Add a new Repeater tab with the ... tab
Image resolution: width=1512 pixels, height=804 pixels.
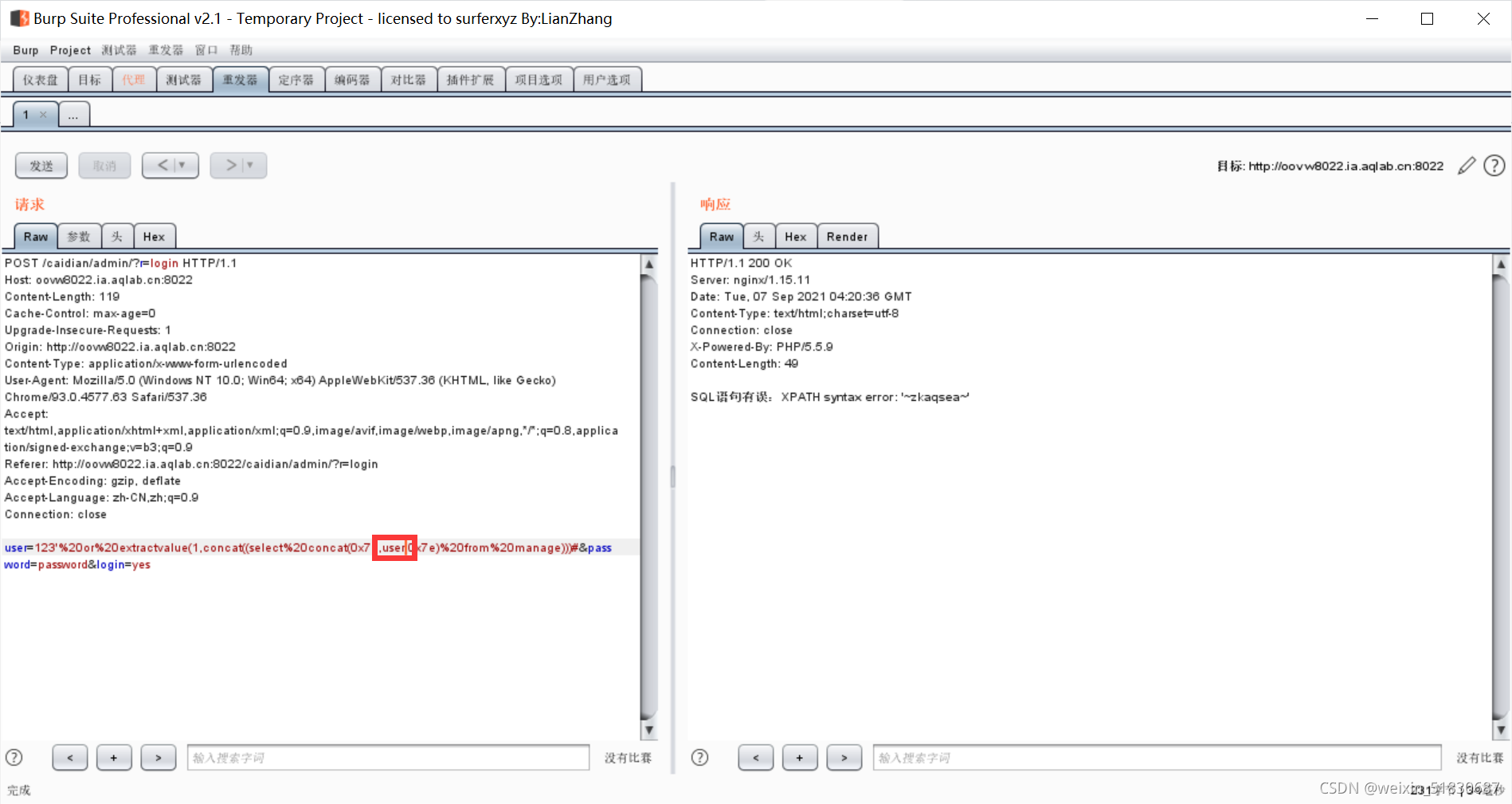pyautogui.click(x=73, y=115)
